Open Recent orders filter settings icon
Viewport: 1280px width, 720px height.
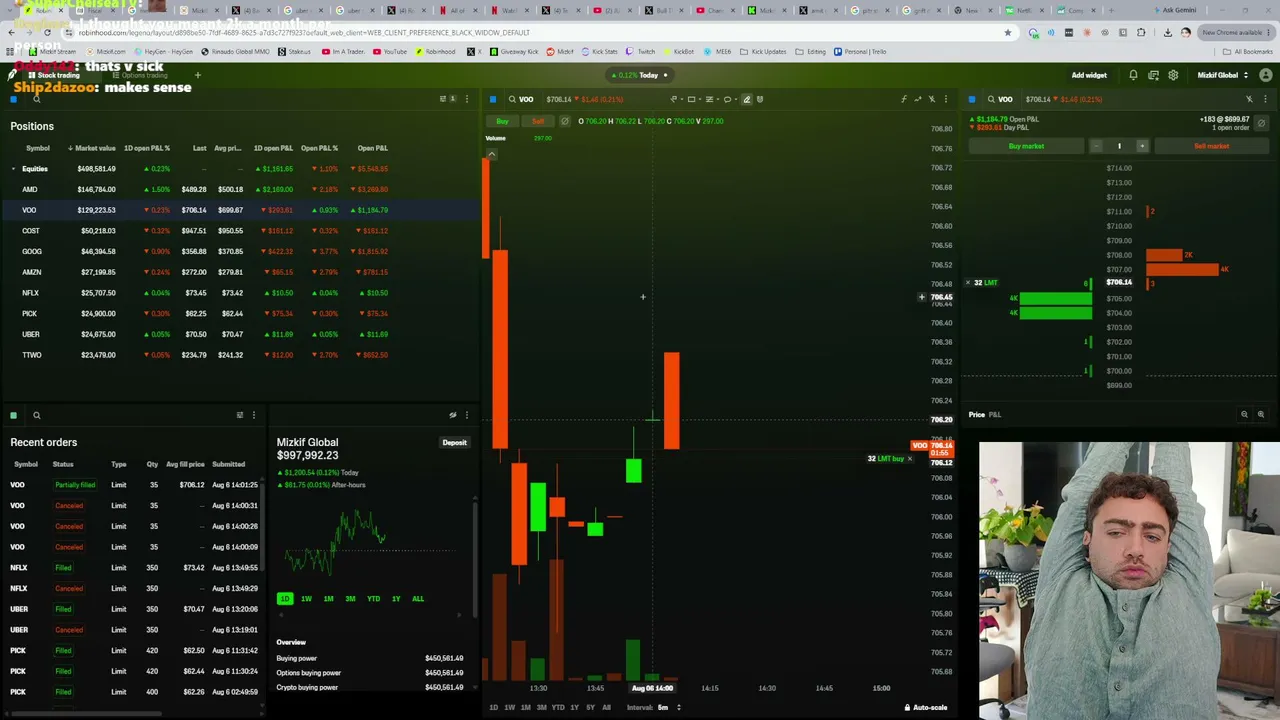point(239,415)
